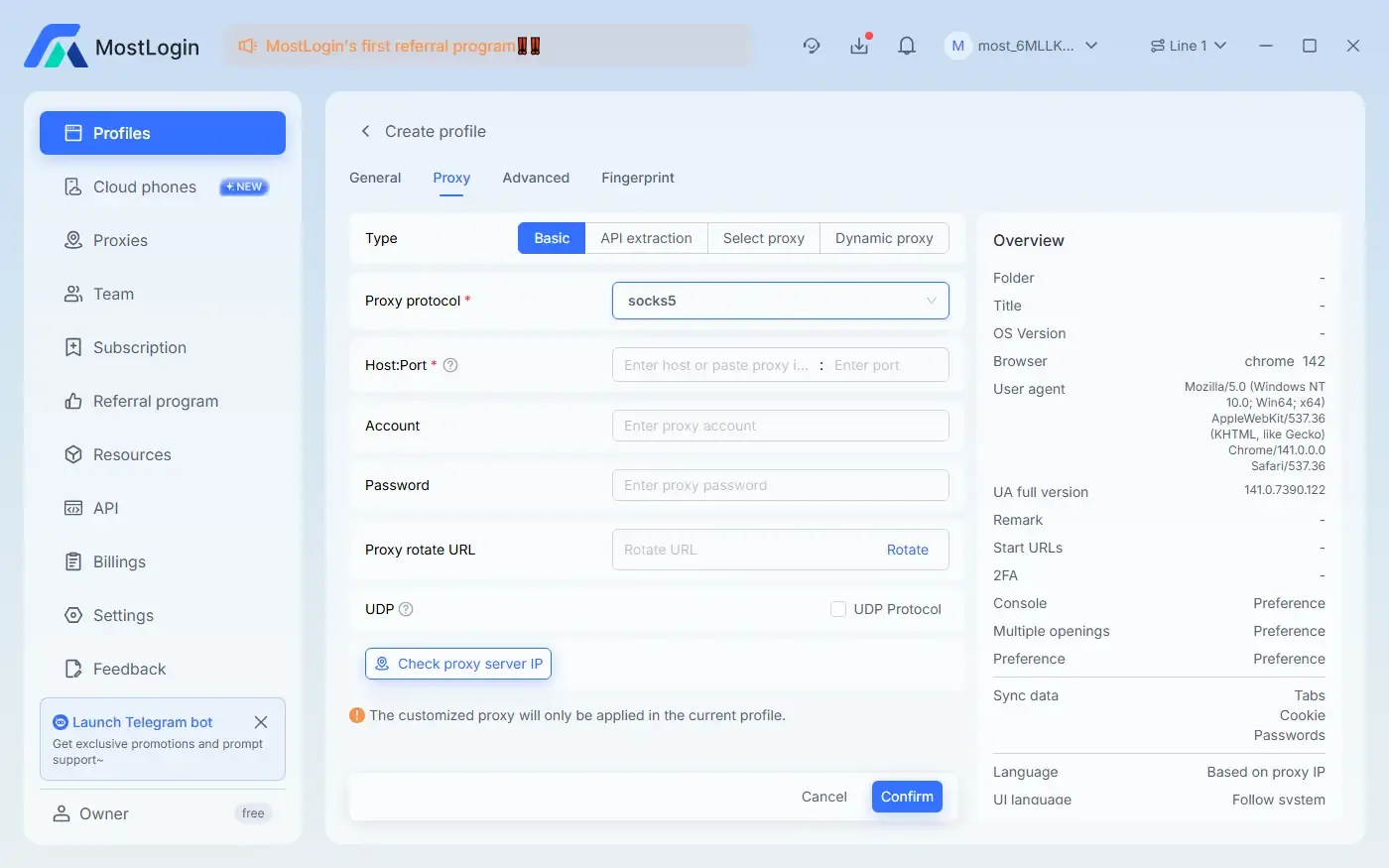Image resolution: width=1389 pixels, height=868 pixels.
Task: Dismiss the Launch Telegram bot banner
Action: 261,722
